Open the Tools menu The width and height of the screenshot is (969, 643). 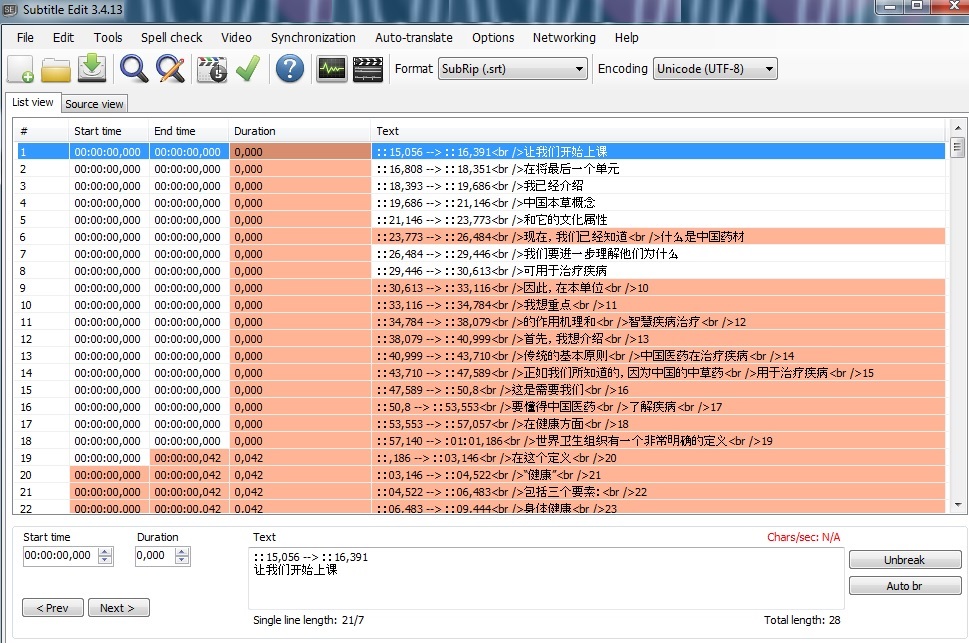pos(108,38)
